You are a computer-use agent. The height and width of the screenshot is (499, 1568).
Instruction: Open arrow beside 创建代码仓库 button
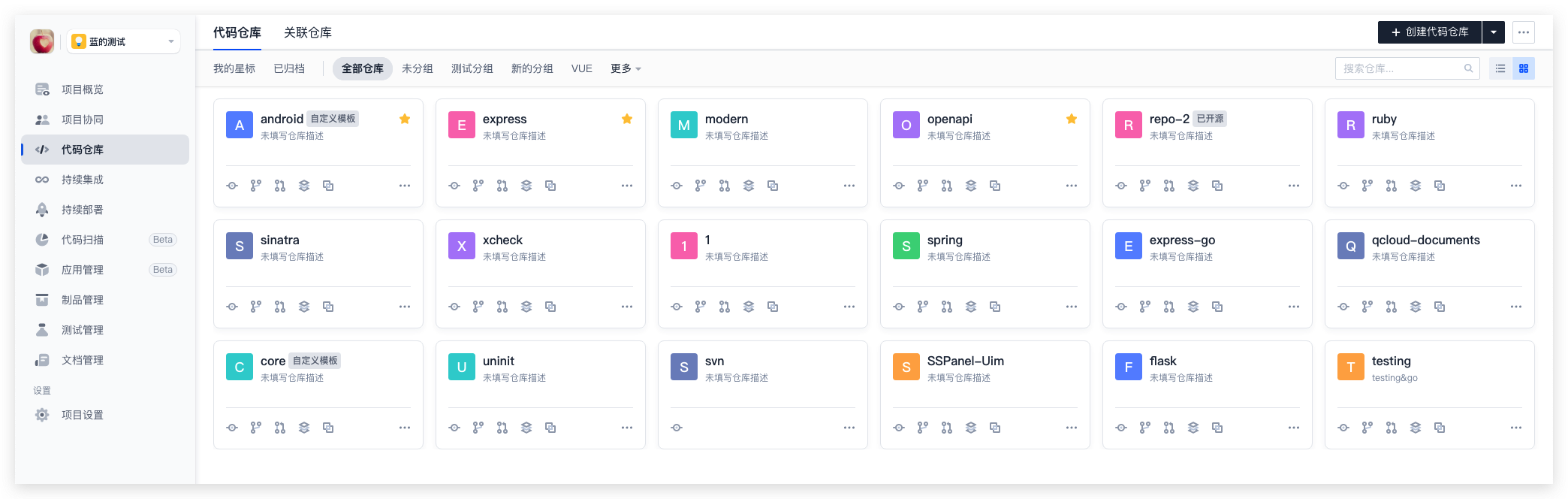(1494, 32)
